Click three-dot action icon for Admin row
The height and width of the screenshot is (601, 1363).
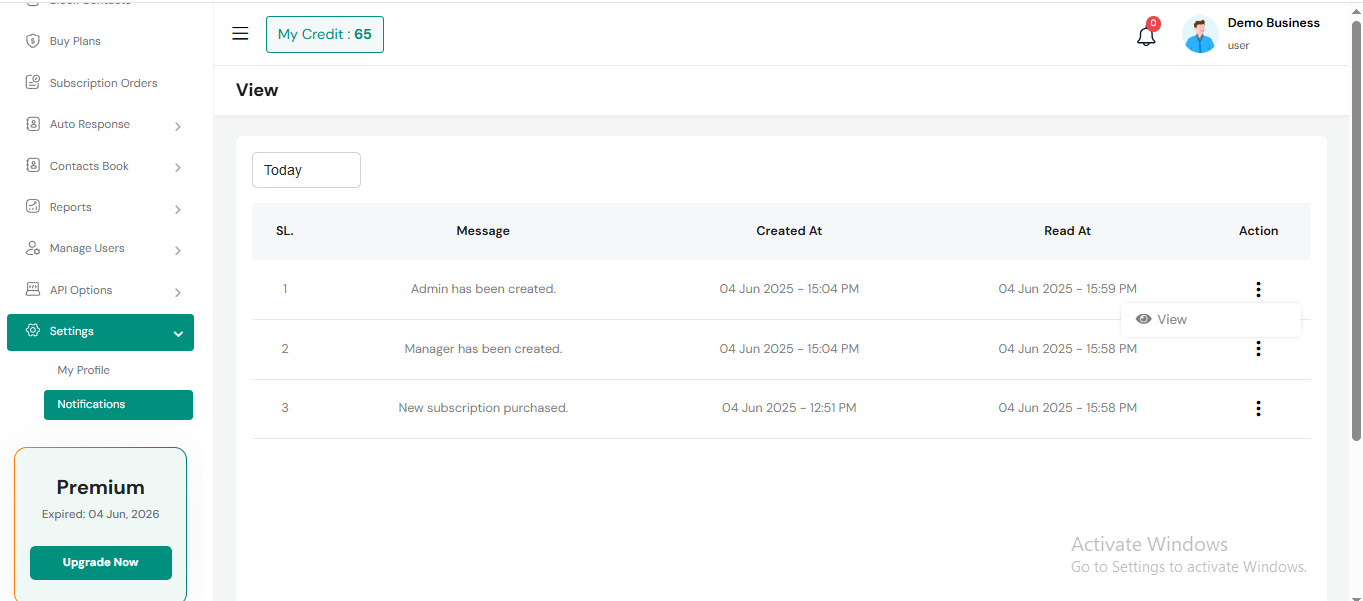click(1258, 289)
